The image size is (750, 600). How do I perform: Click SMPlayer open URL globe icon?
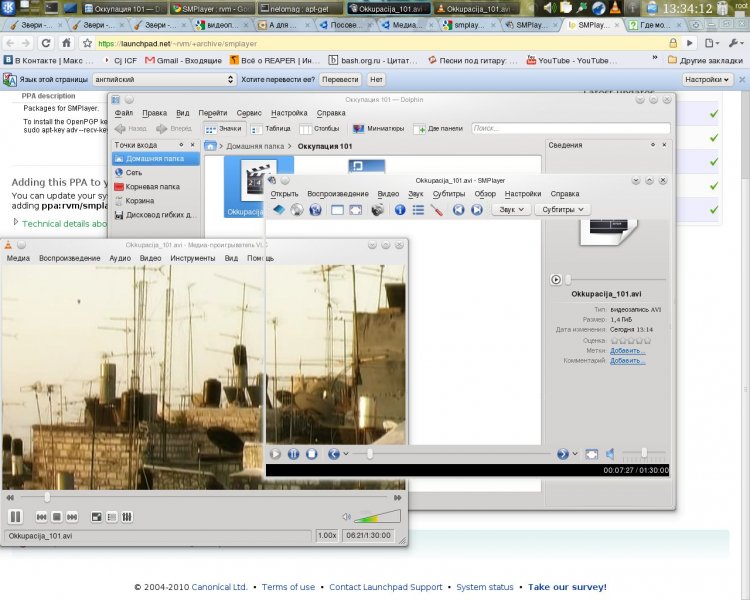pos(315,210)
